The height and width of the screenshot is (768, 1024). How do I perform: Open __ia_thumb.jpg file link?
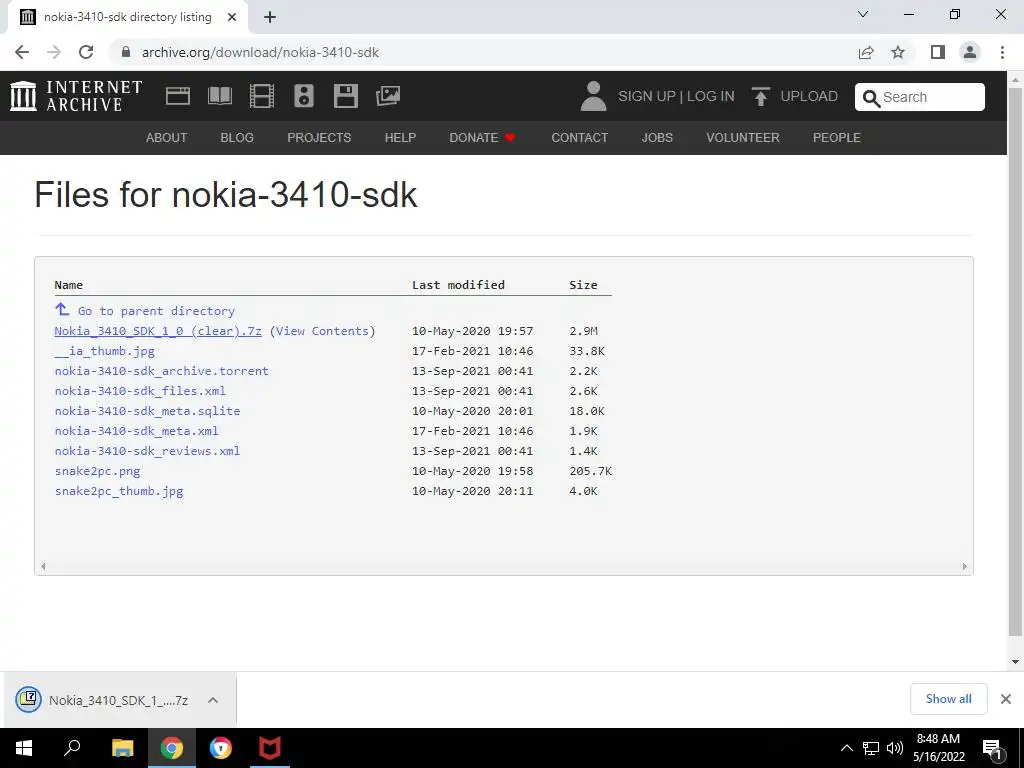point(104,351)
